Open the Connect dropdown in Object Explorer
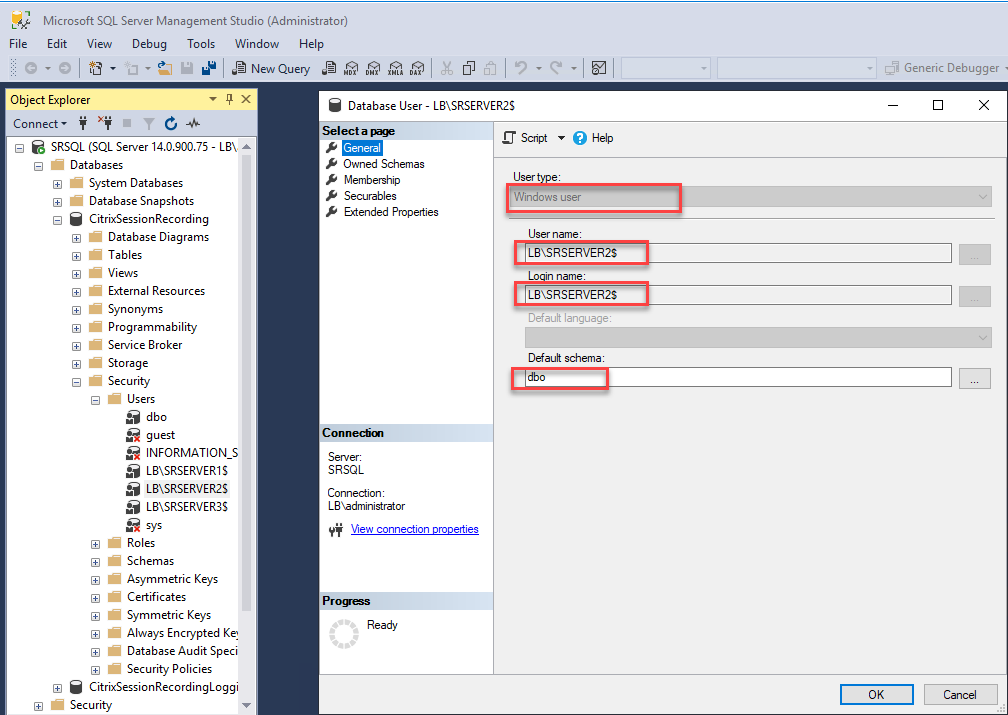 tap(39, 123)
